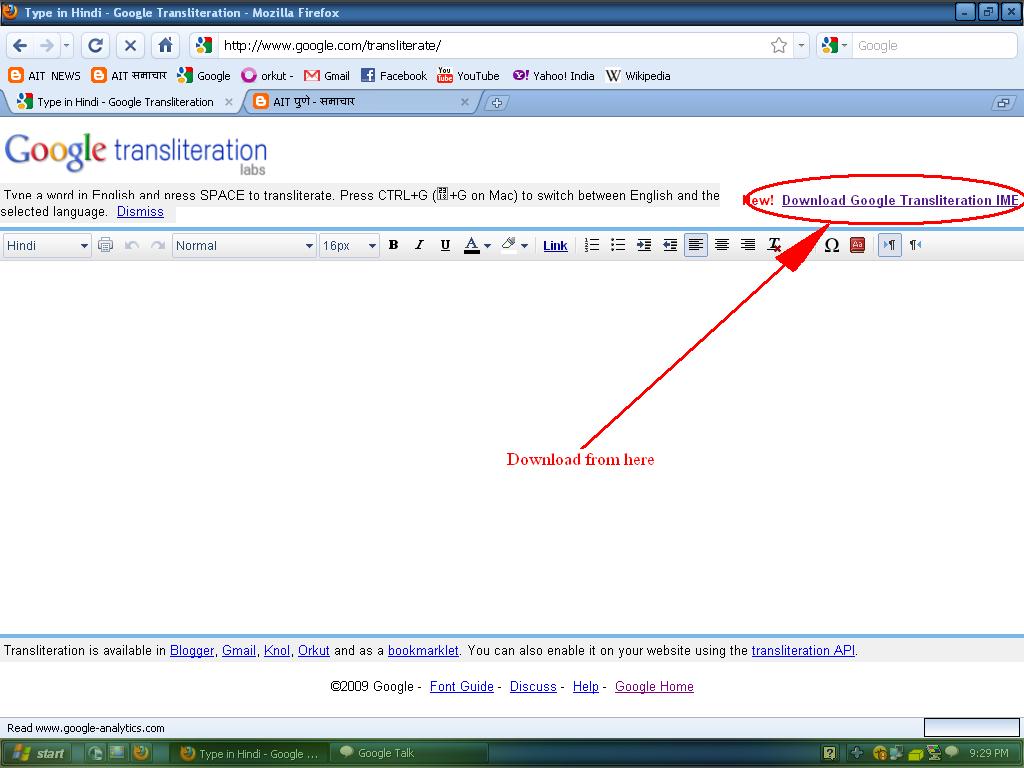The image size is (1024, 768).
Task: Open the orkut bookmark
Action: click(267, 76)
